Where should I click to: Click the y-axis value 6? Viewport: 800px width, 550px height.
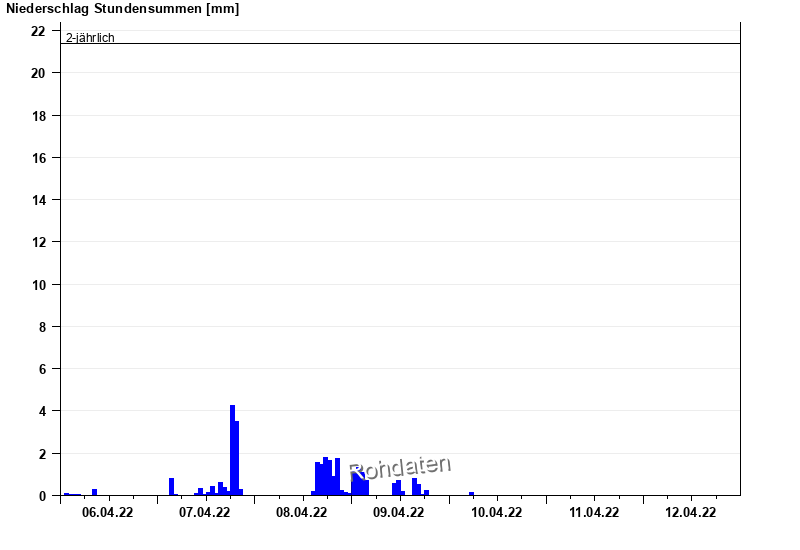tap(41, 369)
